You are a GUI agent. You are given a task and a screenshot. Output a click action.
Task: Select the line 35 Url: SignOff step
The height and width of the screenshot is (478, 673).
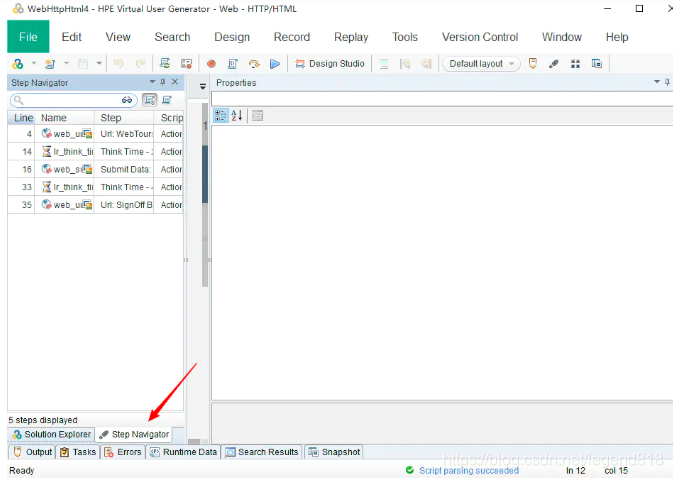96,205
